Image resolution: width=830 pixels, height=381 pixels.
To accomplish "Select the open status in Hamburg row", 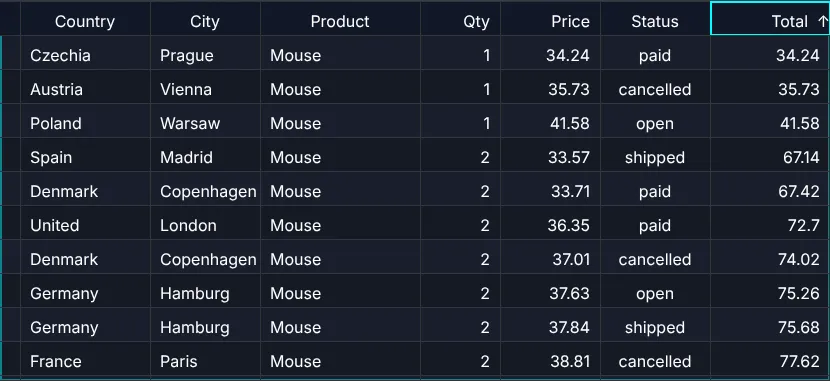I will pyautogui.click(x=655, y=291).
